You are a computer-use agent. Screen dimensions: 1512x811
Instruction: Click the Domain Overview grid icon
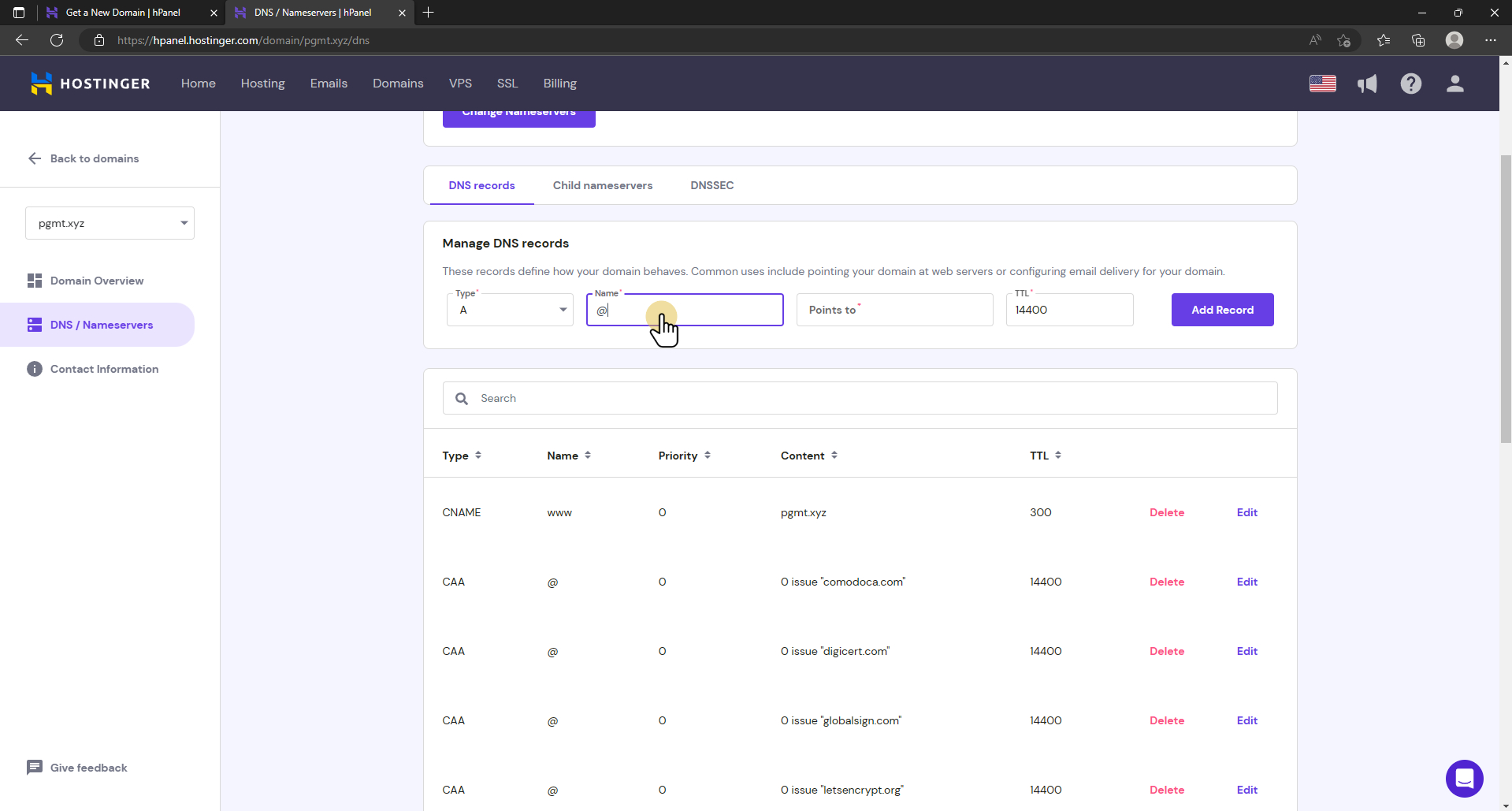click(x=35, y=281)
